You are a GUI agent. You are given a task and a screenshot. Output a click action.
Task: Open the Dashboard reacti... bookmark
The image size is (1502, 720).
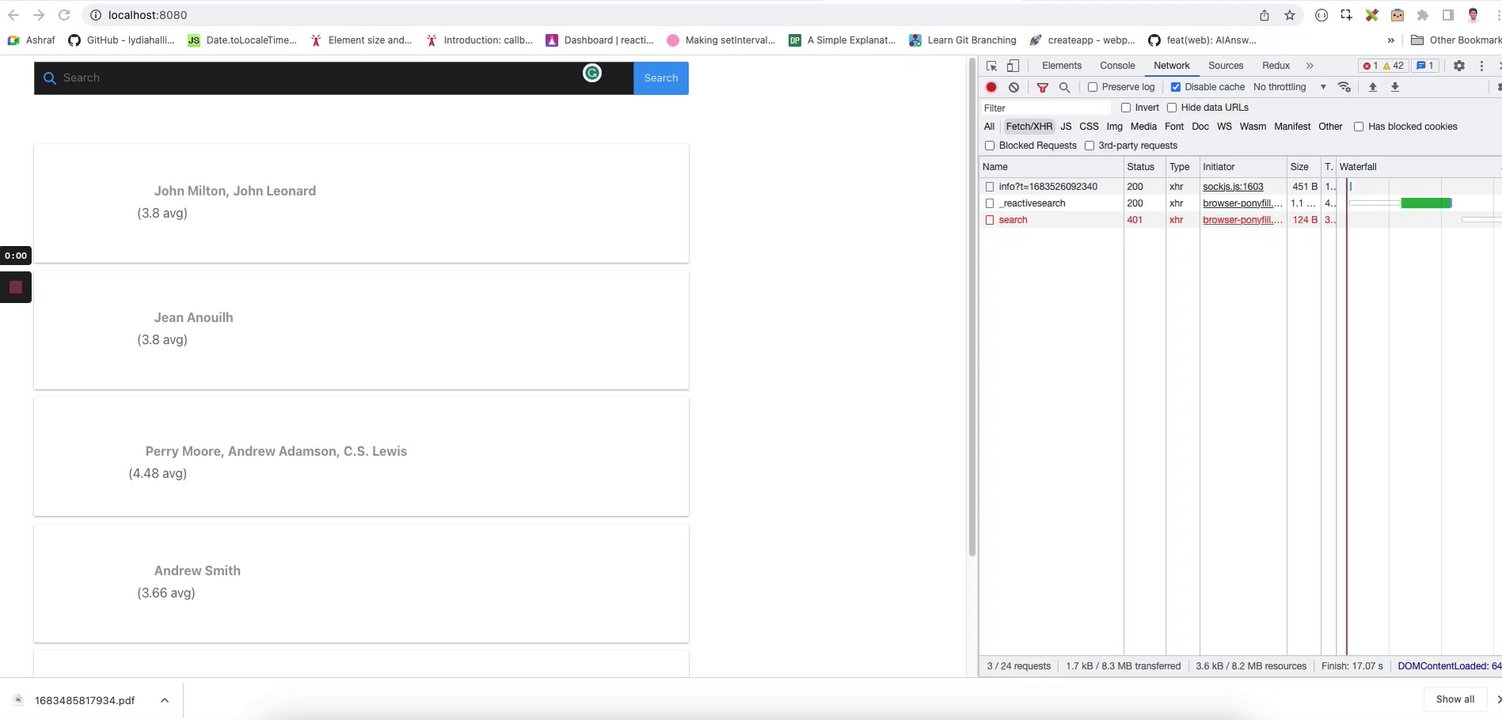coord(599,40)
